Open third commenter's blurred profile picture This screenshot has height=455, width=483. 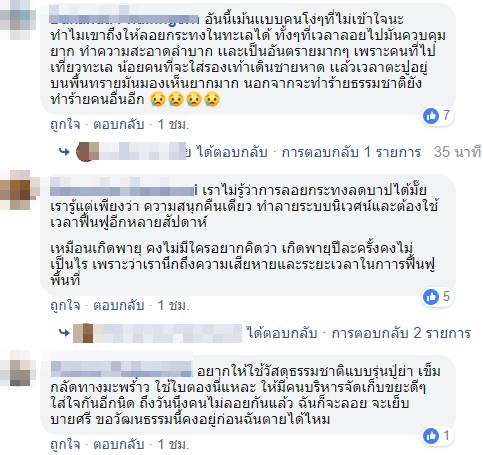point(20,368)
